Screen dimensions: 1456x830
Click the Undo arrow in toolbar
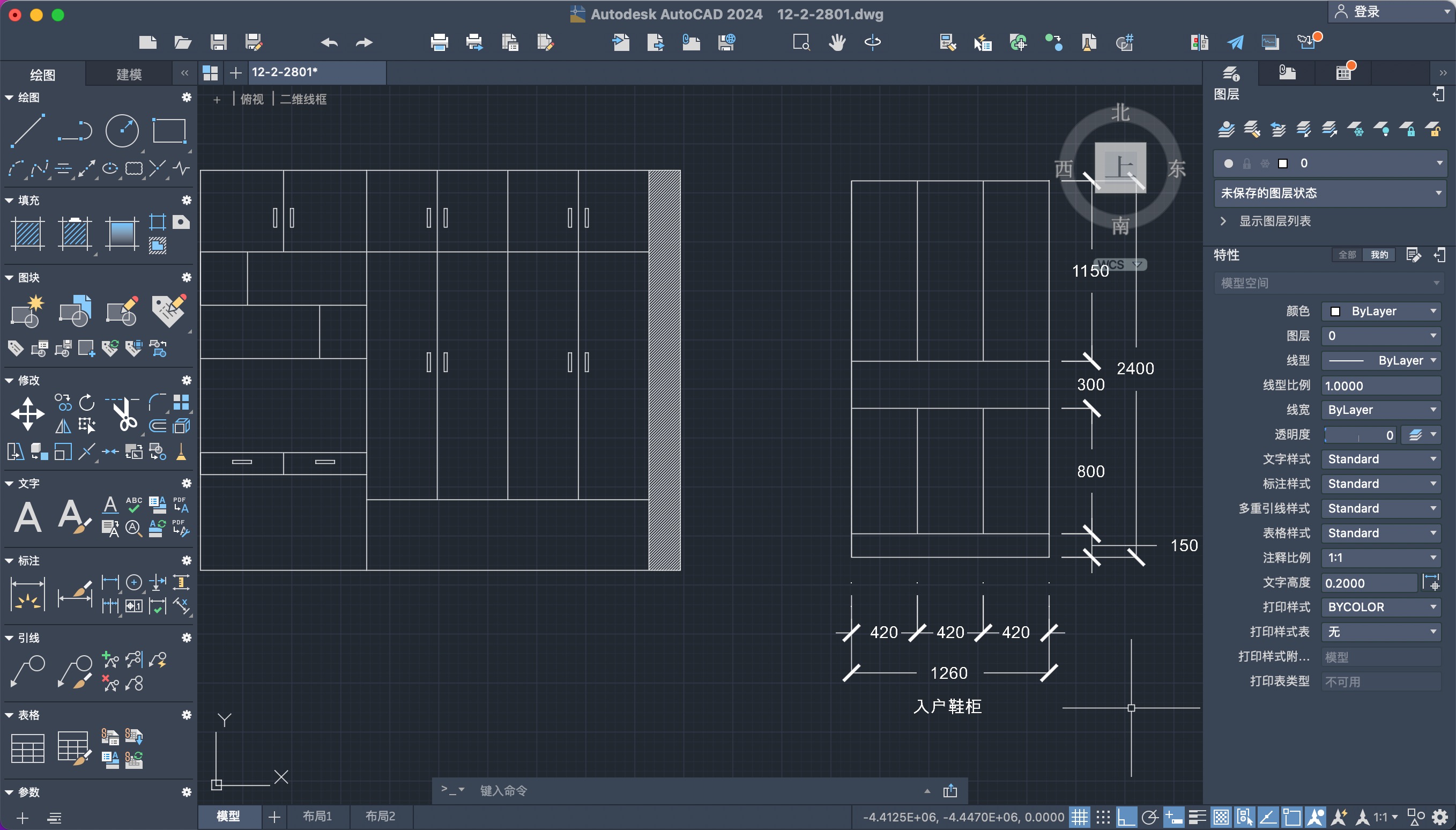point(329,42)
